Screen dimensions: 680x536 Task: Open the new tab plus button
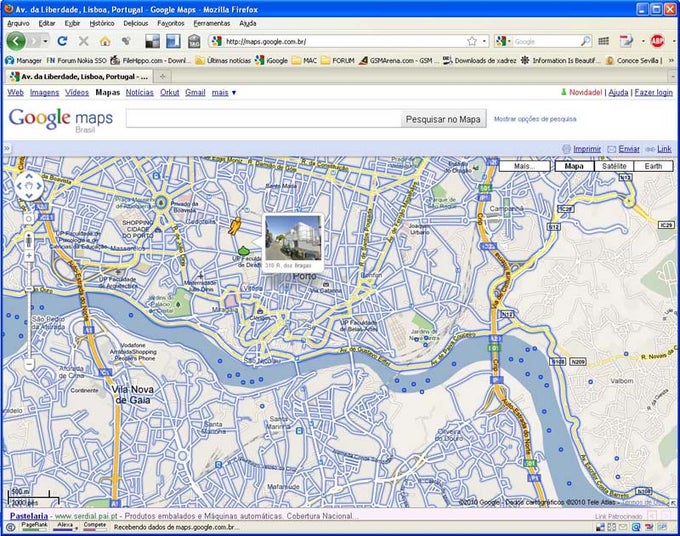(163, 76)
